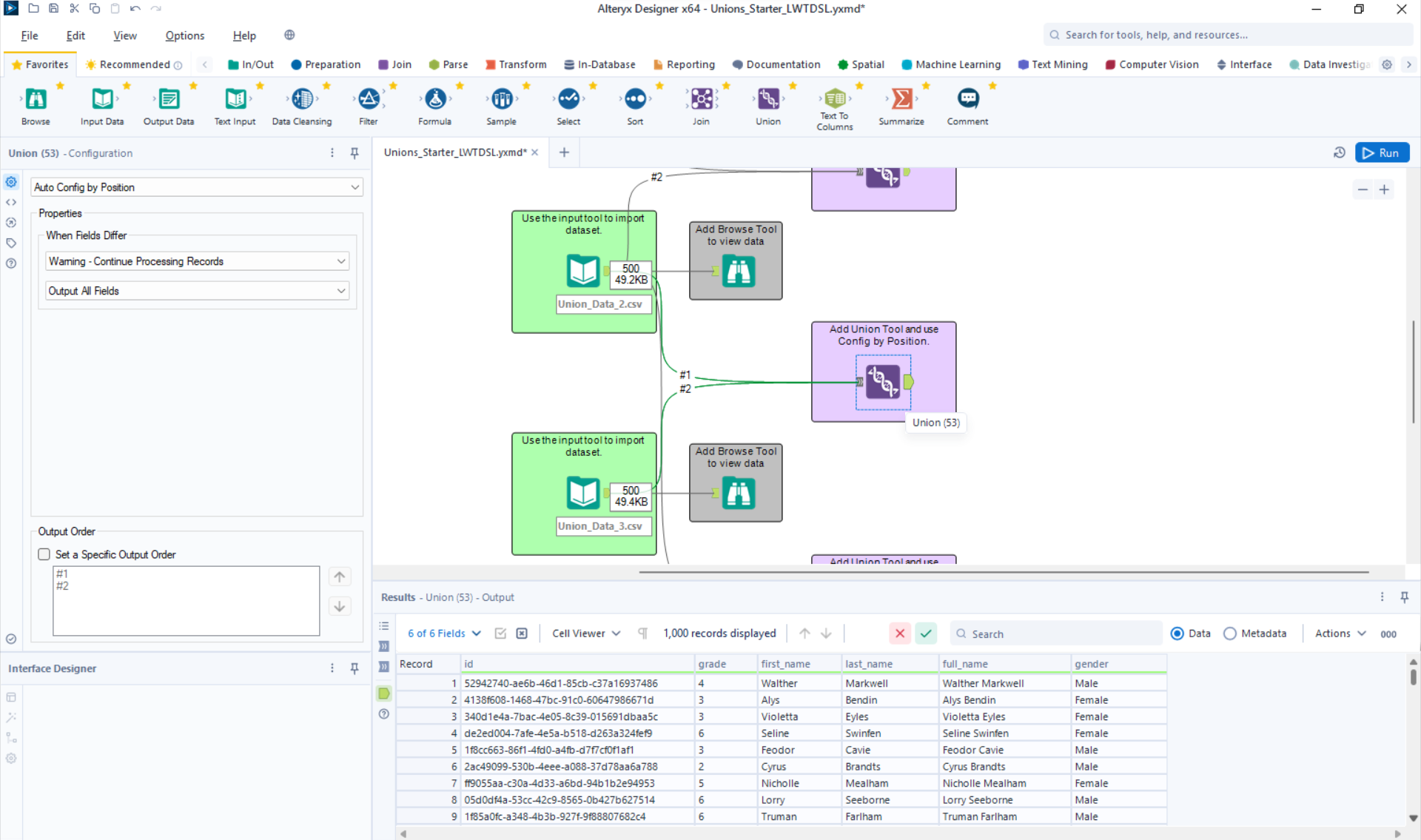Open the Actions menu in Results
Viewport: 1421px width, 840px height.
[1340, 634]
